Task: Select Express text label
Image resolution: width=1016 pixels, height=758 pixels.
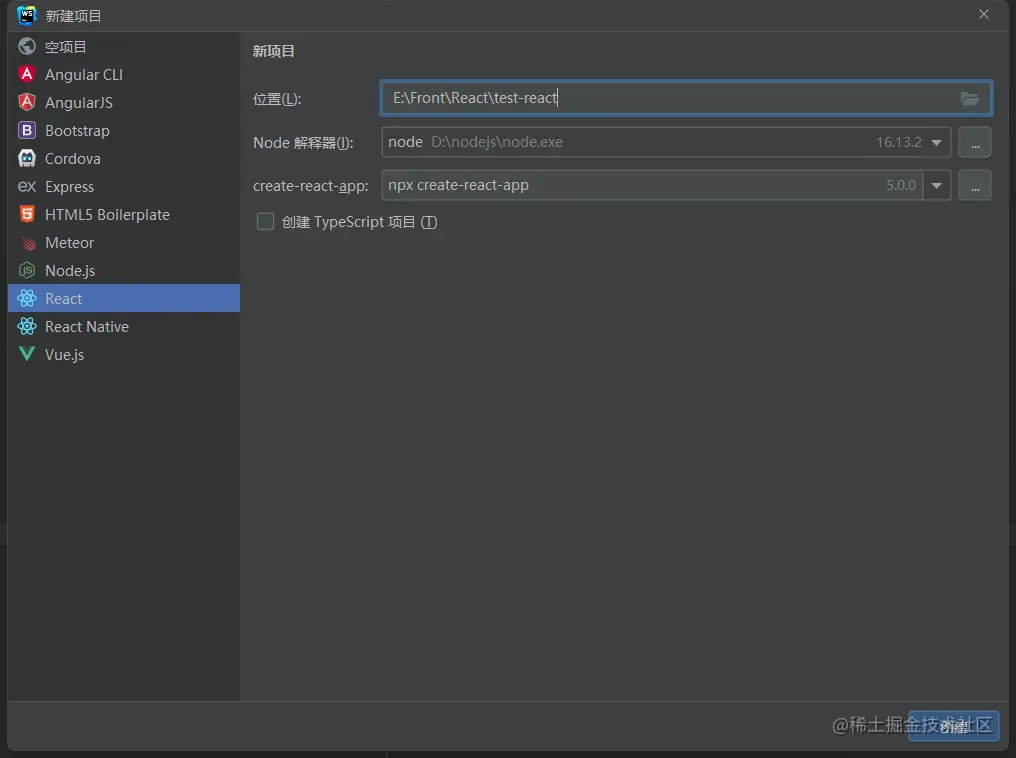Action: coord(69,187)
